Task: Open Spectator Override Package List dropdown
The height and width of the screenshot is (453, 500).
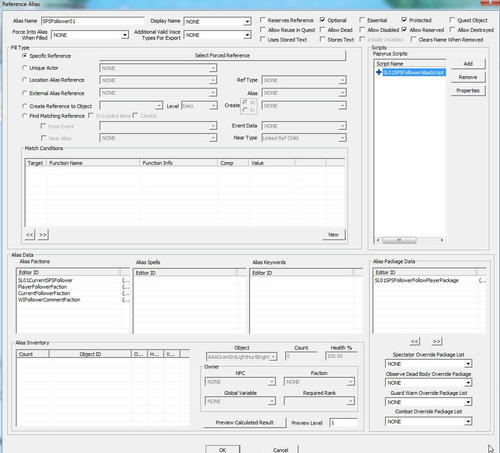Action: point(468,364)
